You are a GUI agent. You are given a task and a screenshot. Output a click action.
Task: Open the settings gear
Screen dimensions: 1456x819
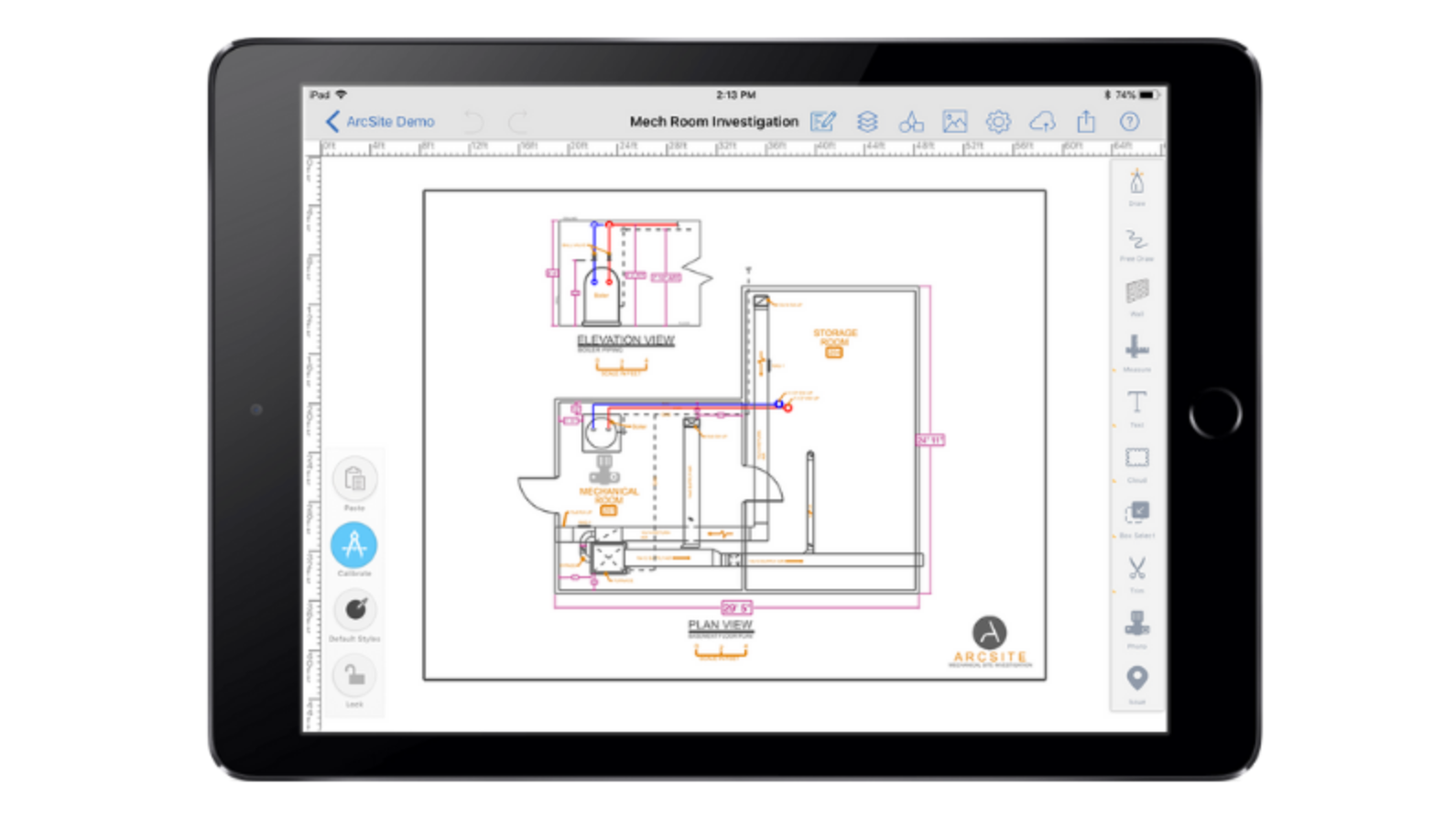[x=998, y=122]
